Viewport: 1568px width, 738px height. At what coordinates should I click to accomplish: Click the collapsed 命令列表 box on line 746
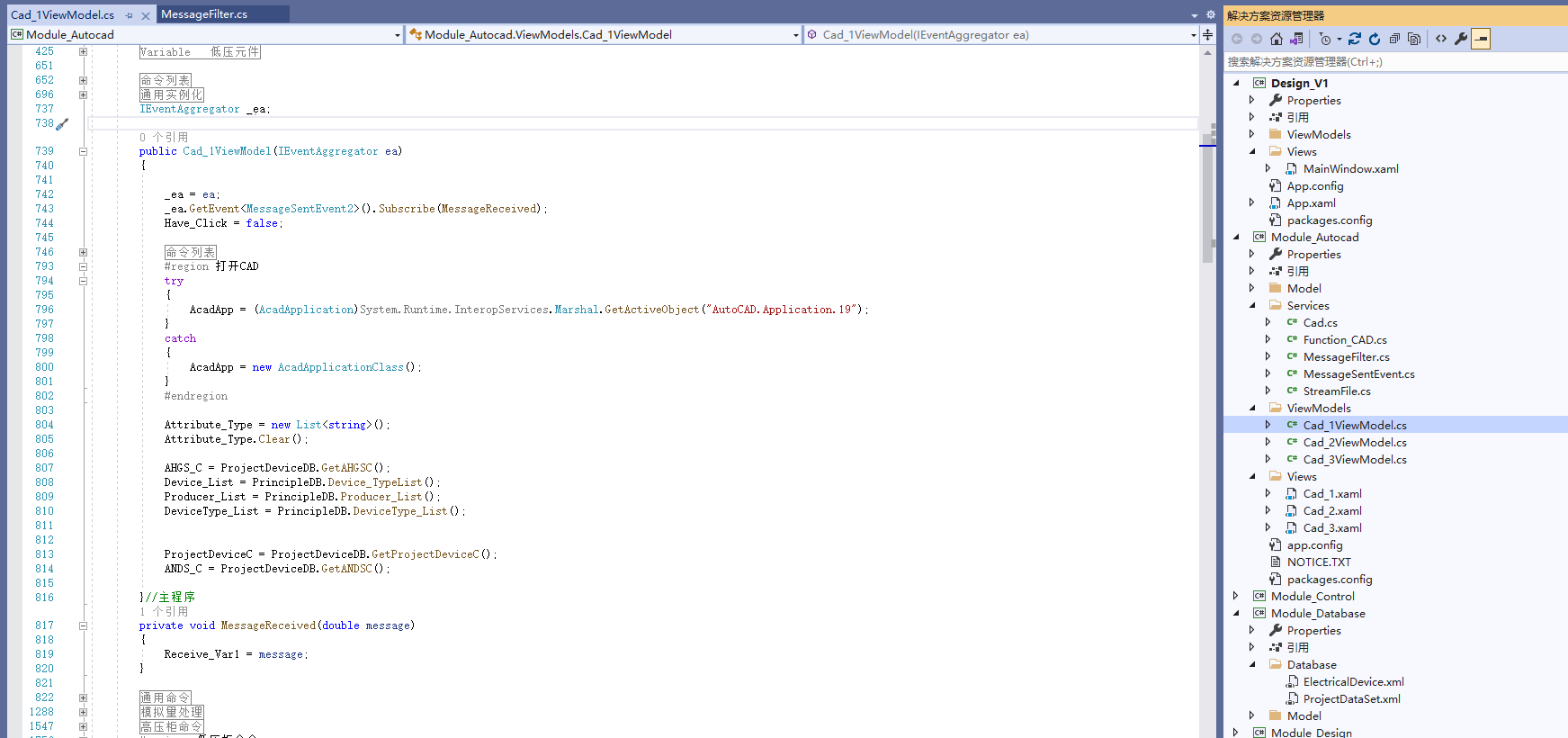pyautogui.click(x=190, y=252)
